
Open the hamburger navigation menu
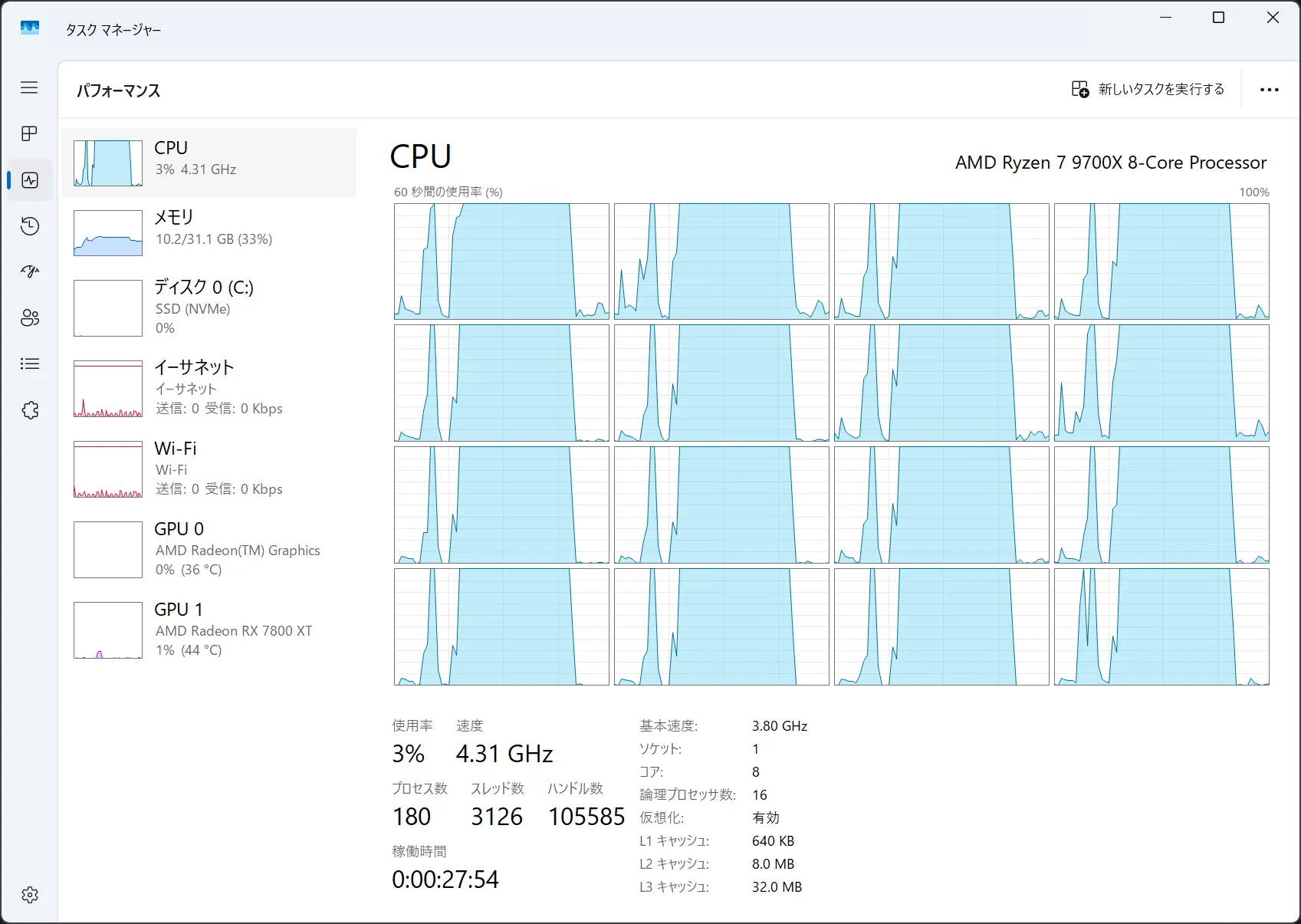tap(29, 87)
